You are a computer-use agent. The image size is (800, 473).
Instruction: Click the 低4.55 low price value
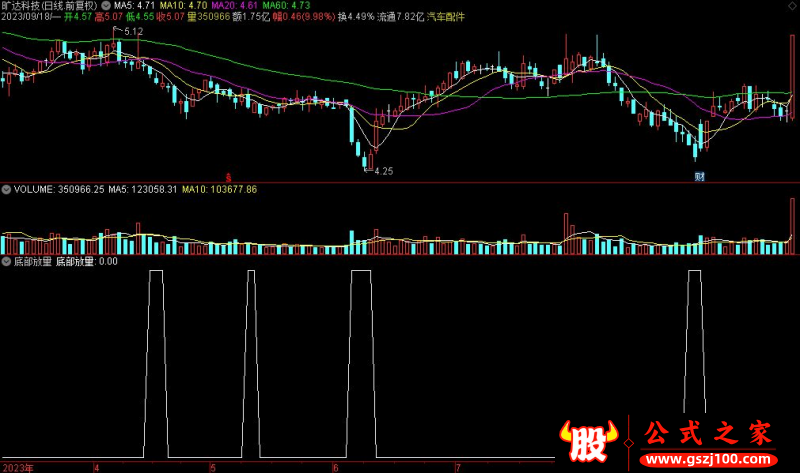[x=140, y=17]
